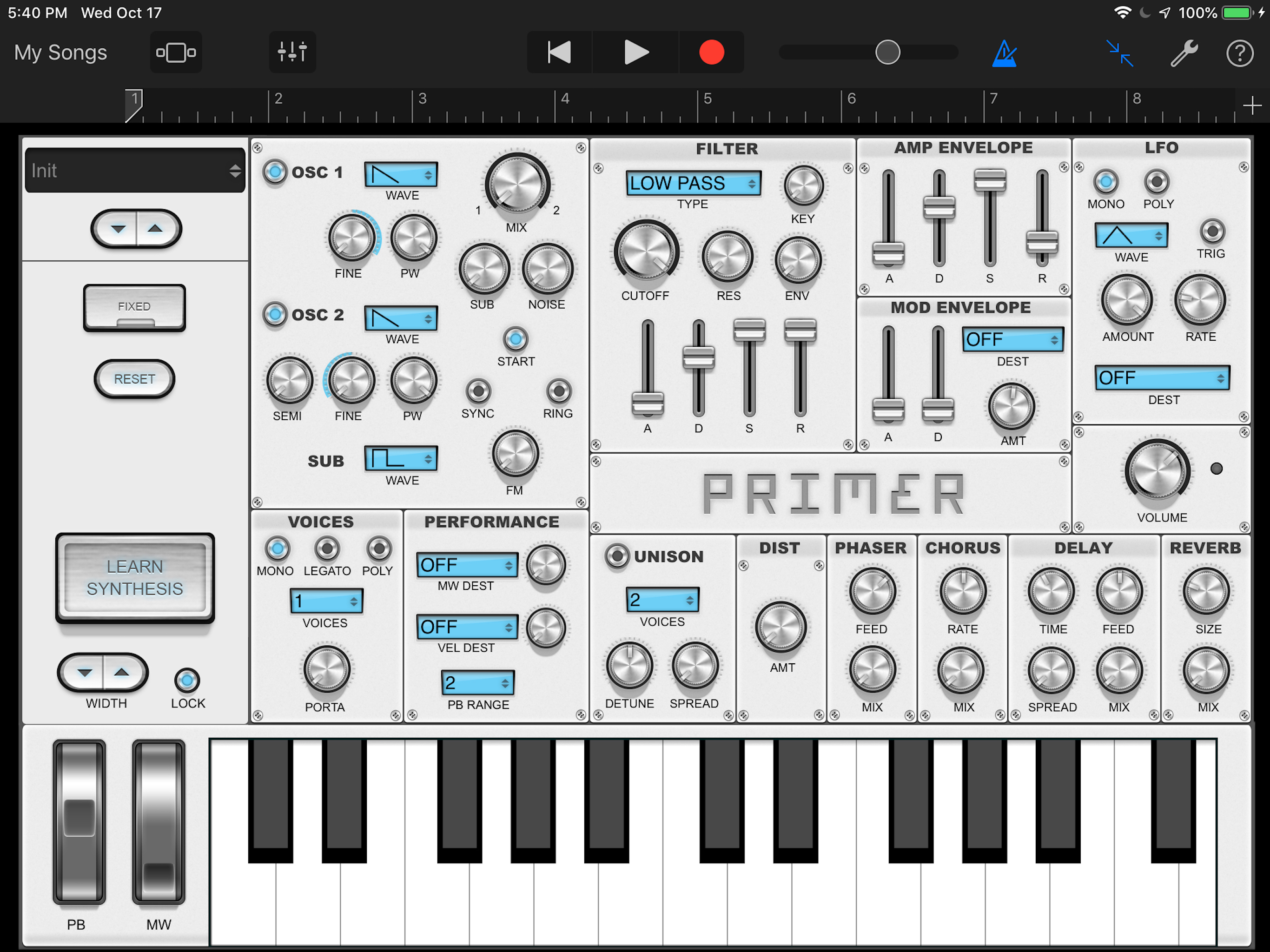Click the Play transport button

point(635,52)
